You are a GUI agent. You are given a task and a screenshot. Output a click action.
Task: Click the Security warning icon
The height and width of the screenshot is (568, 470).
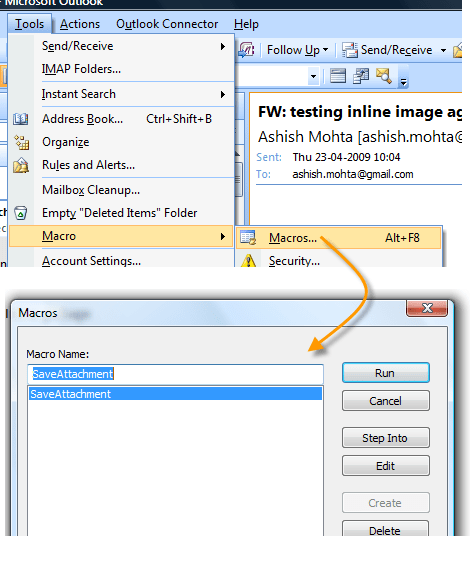click(249, 260)
